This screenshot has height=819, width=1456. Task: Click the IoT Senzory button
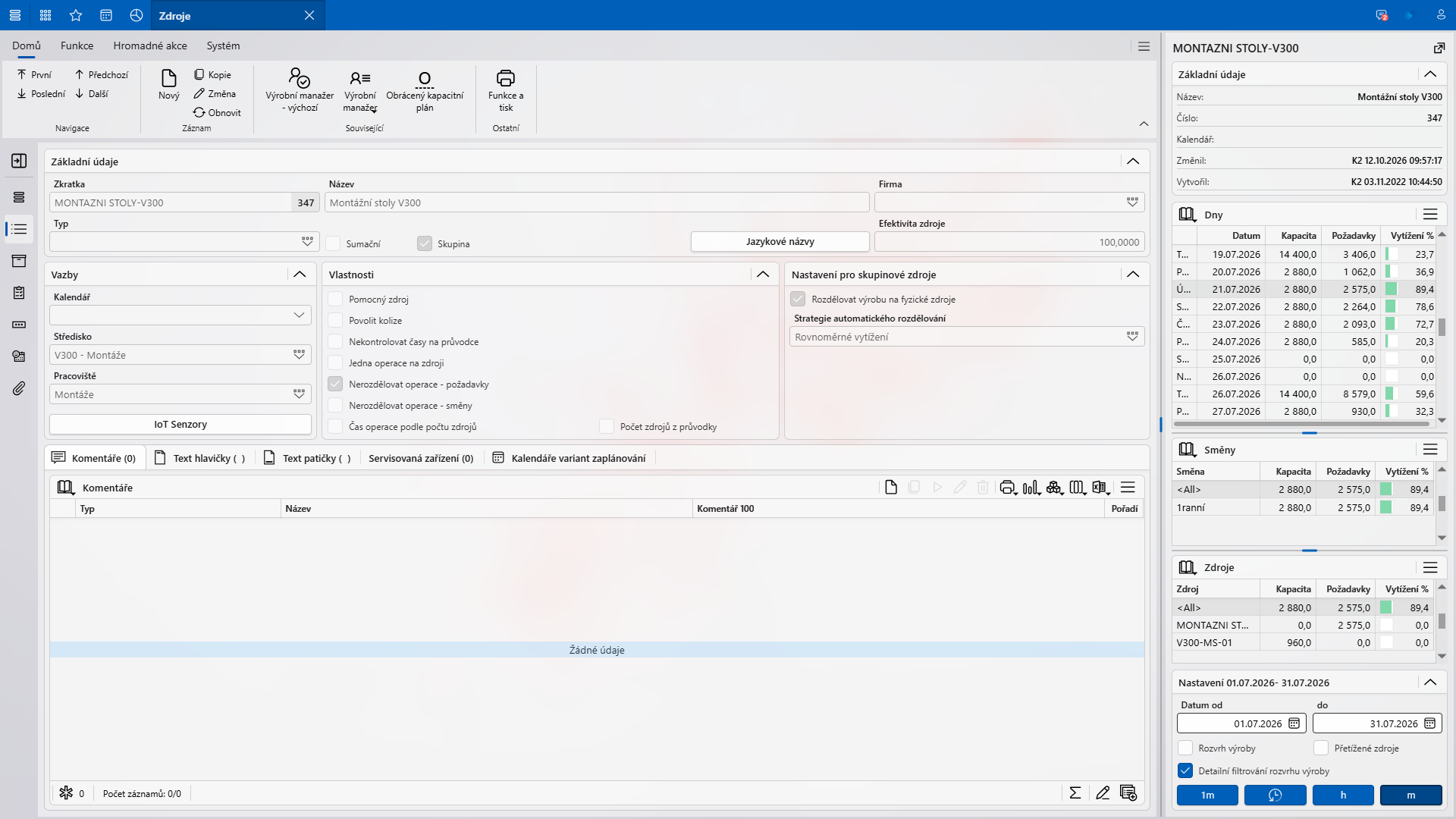point(180,424)
